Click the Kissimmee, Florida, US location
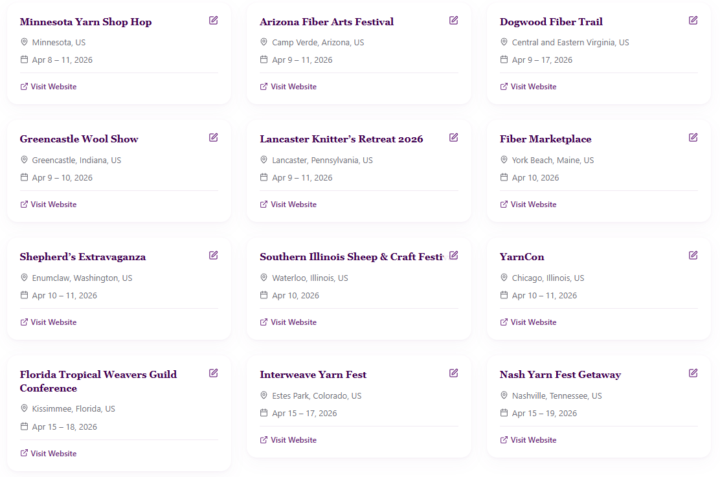Viewport: 720px width, 477px height. coord(73,409)
